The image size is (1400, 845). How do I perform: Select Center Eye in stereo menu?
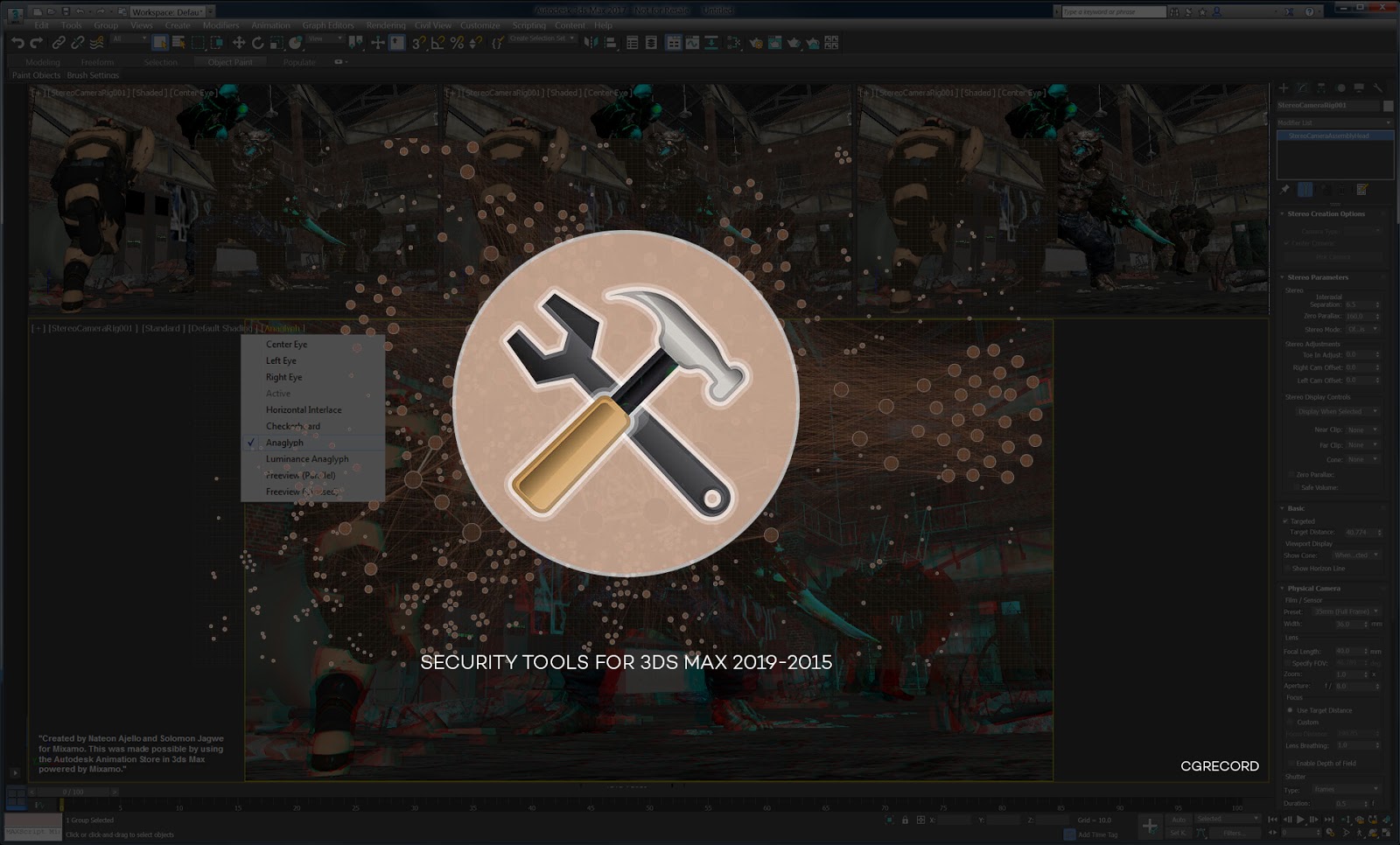286,345
